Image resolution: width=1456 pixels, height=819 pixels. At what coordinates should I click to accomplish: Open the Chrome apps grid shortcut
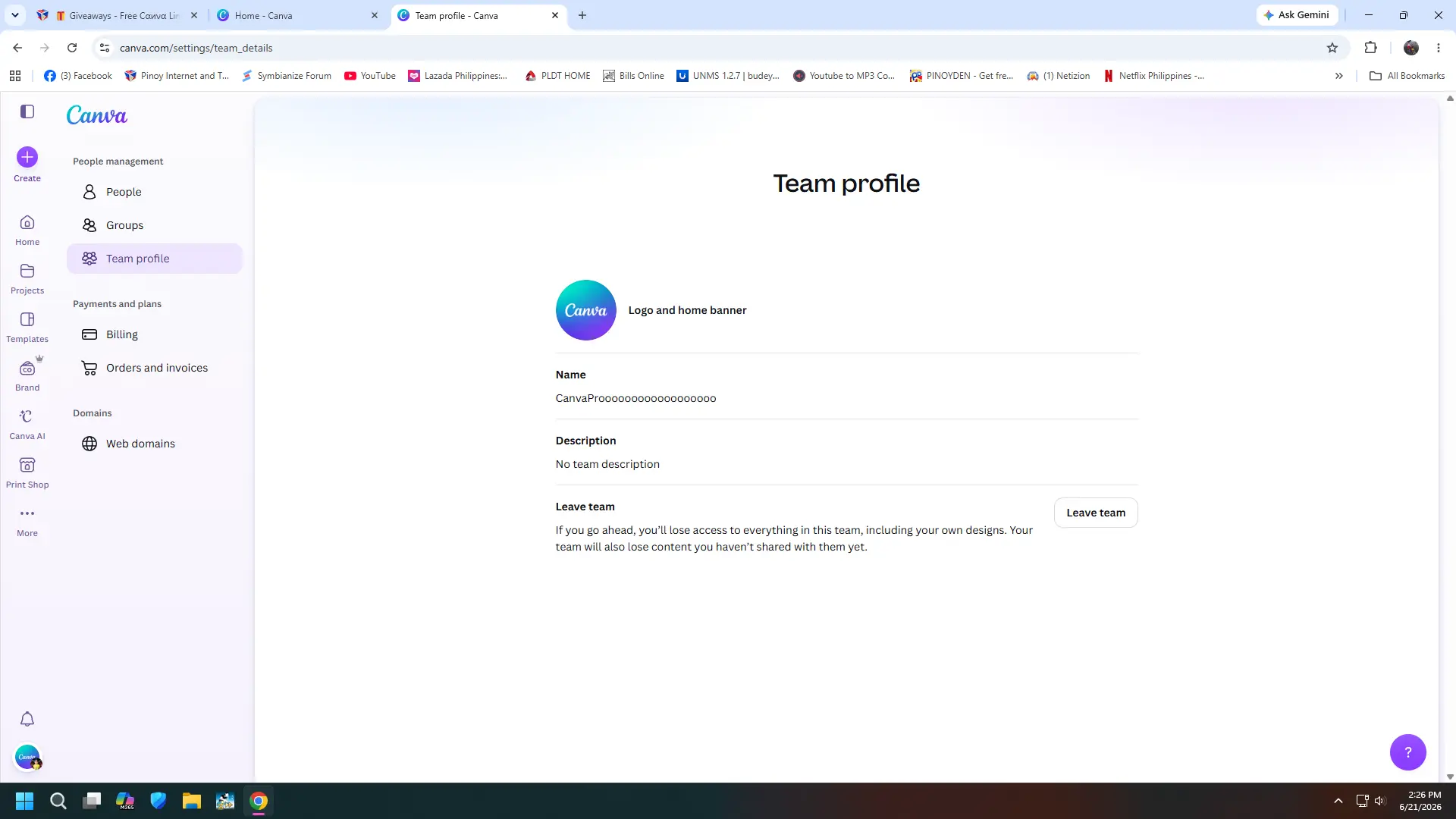(15, 76)
